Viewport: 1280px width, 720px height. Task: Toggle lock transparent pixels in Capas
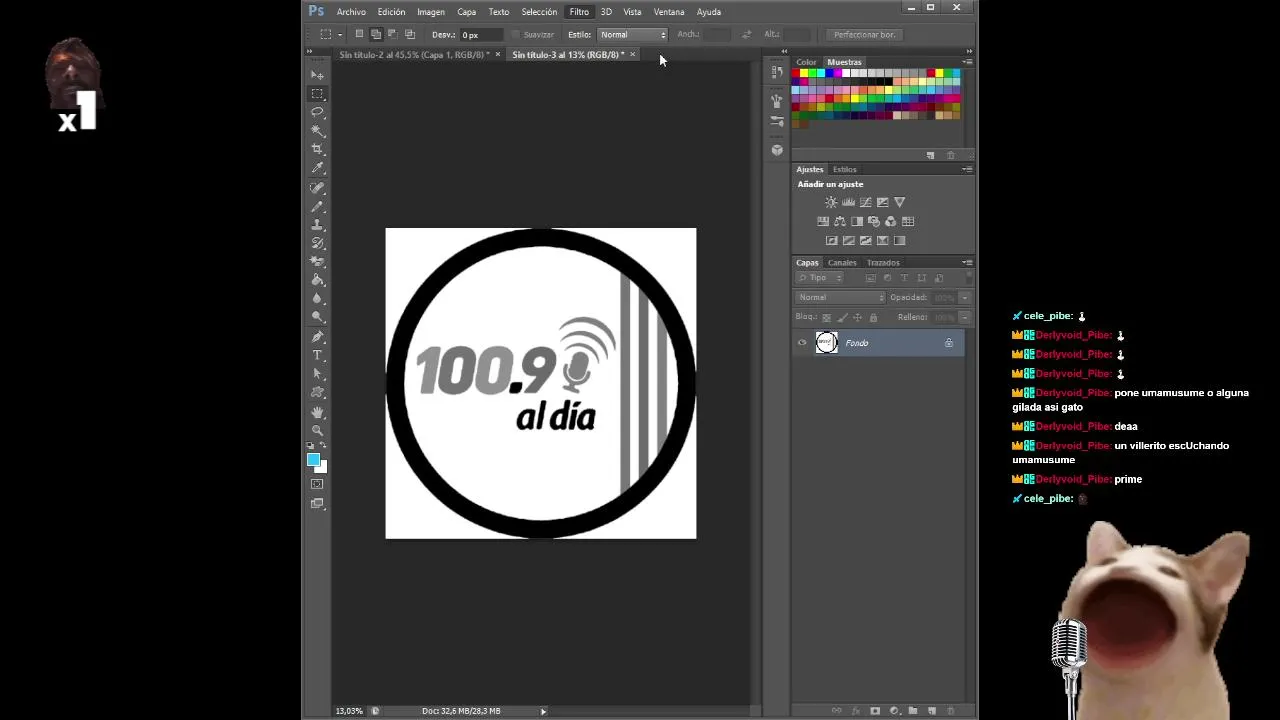tap(826, 318)
